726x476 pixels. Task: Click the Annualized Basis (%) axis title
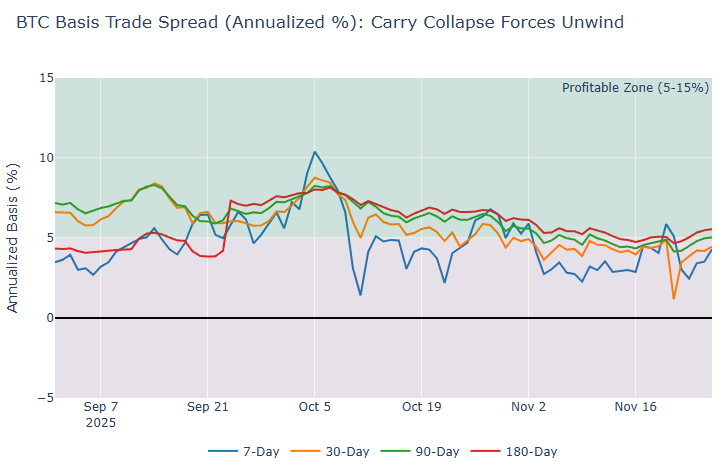pyautogui.click(x=13, y=238)
